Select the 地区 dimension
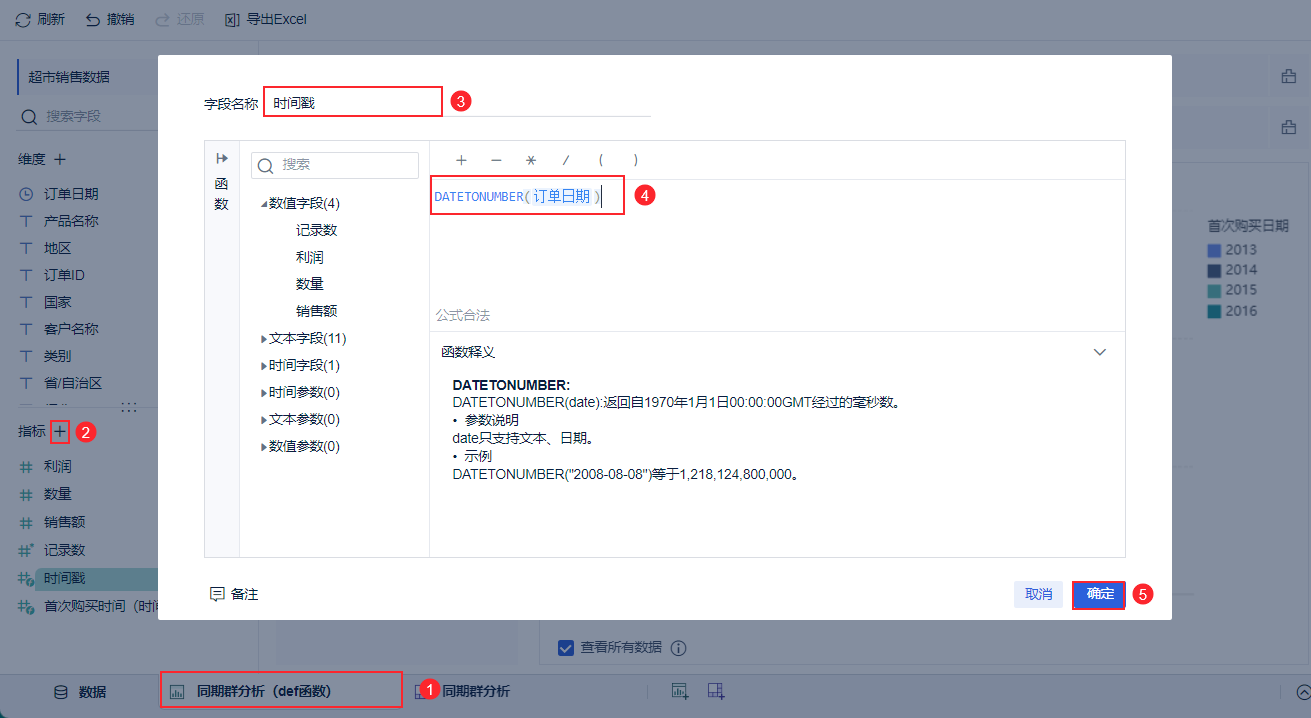The height and width of the screenshot is (718, 1311). click(x=57, y=248)
